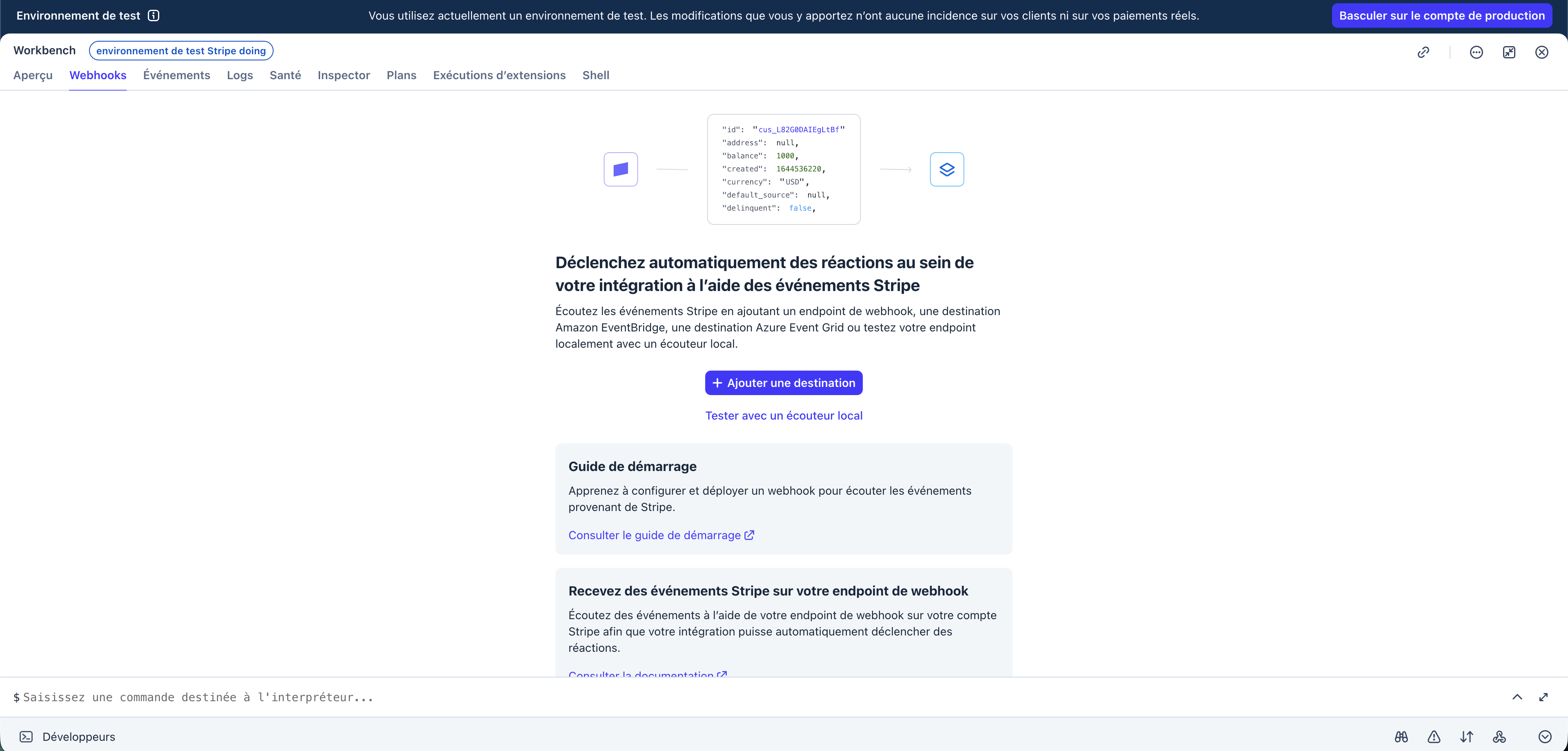Click the "created": 1644536220 line
Viewport: 1568px width, 751px height.
coord(774,169)
